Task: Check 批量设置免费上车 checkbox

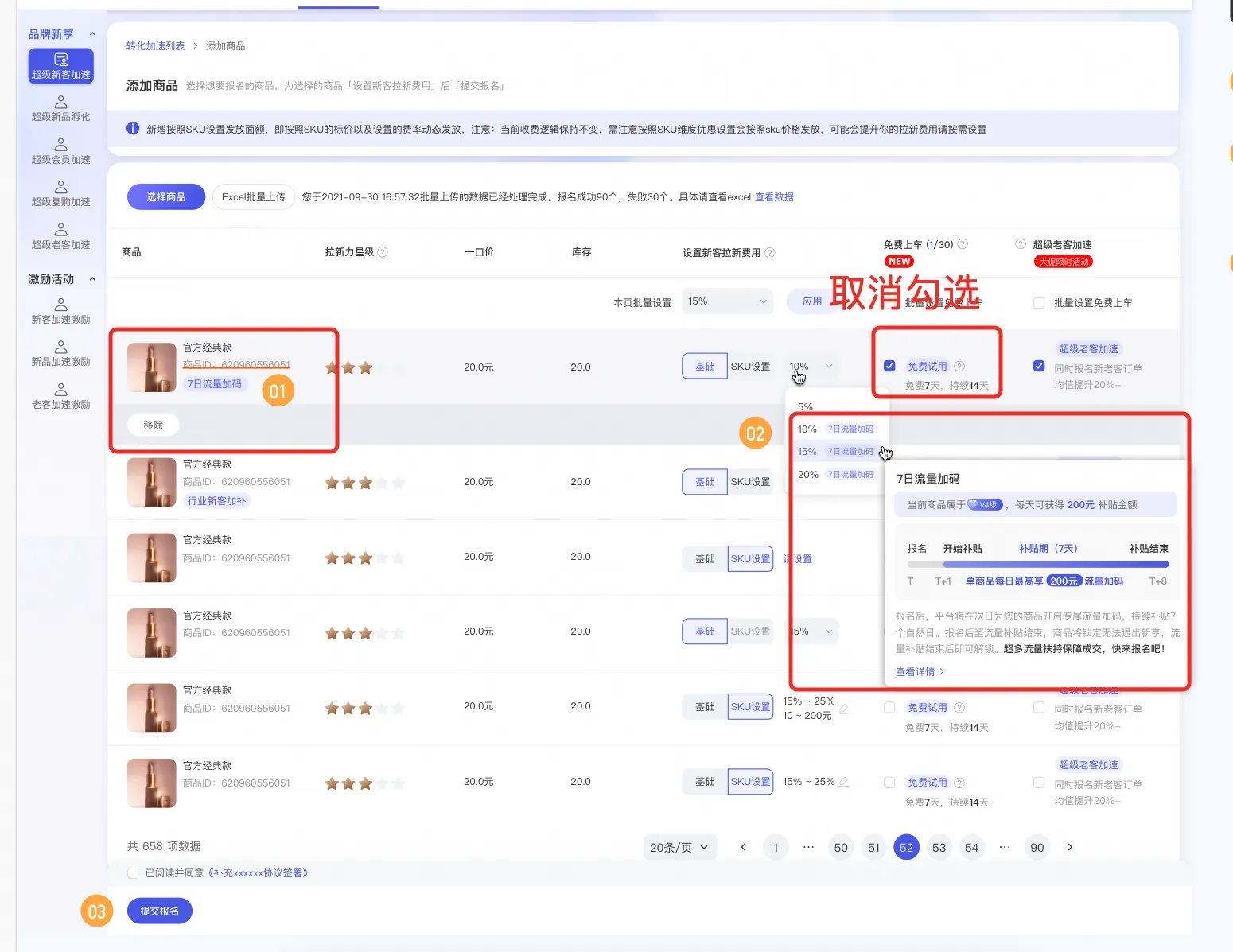Action: [1039, 303]
